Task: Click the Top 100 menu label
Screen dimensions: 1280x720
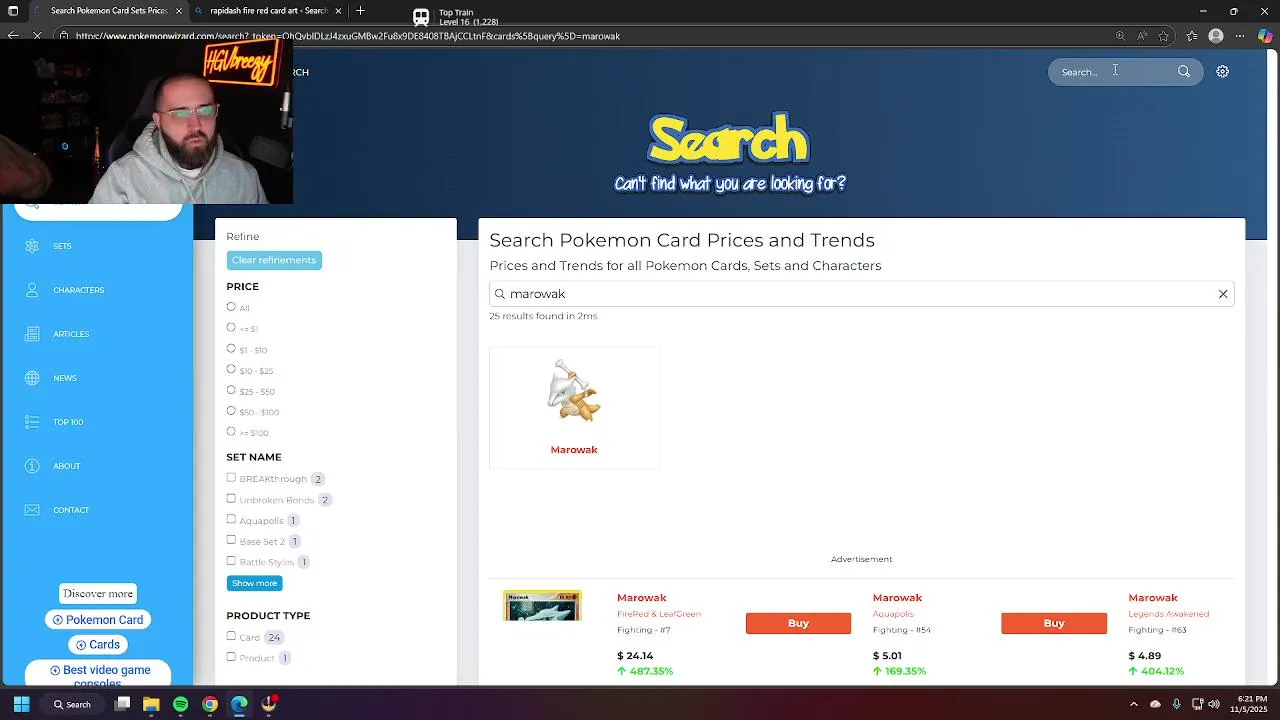Action: pyautogui.click(x=68, y=422)
